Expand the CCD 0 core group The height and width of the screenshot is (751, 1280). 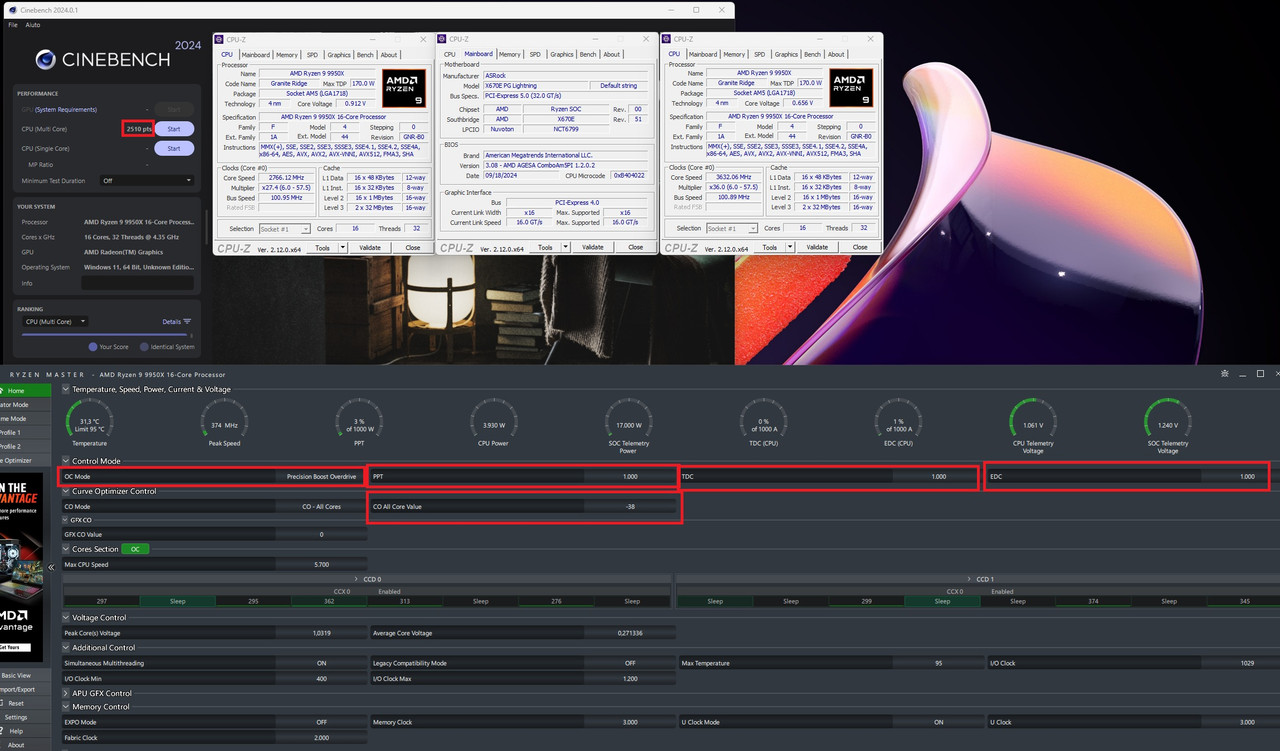(366, 579)
